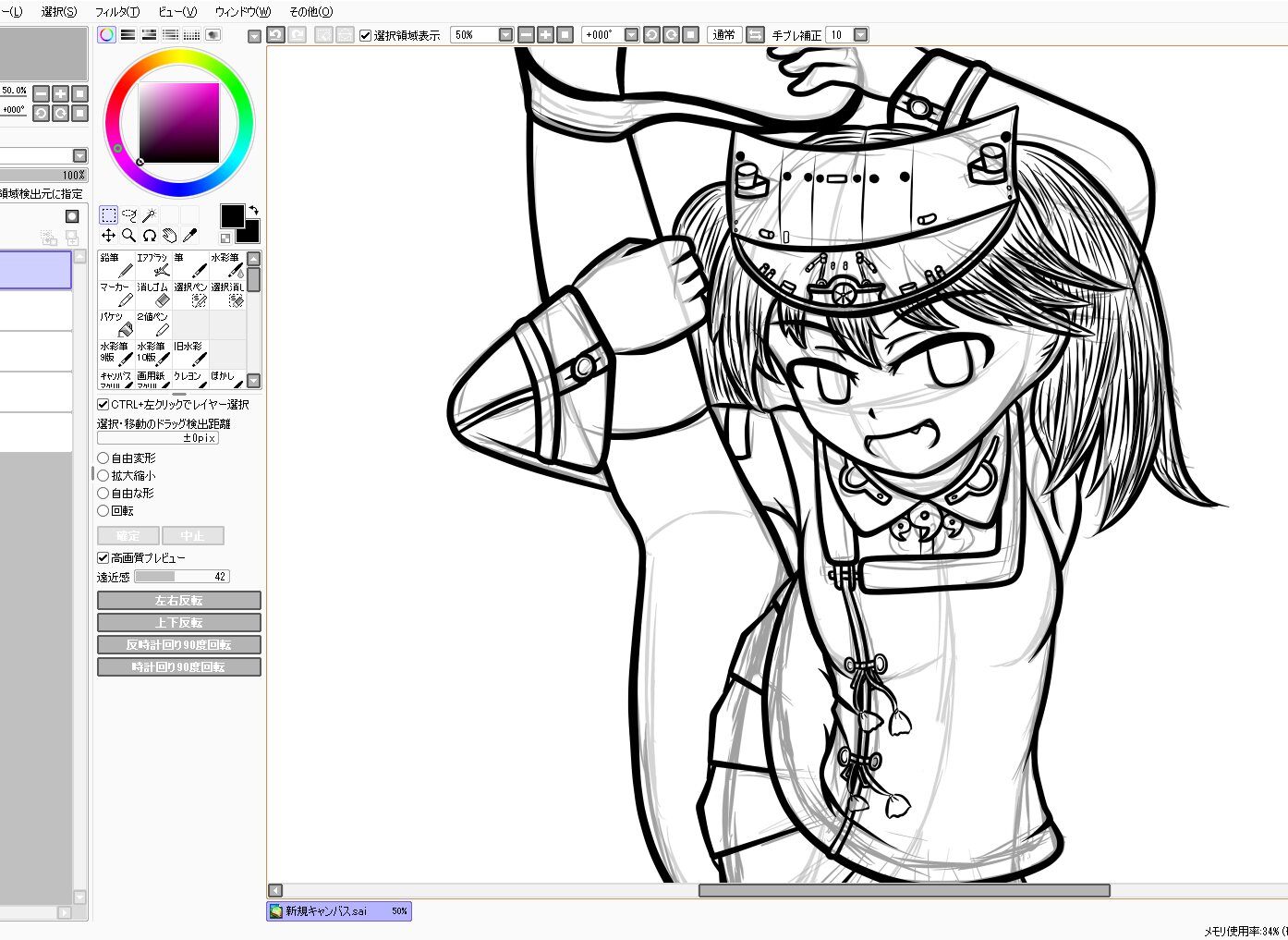This screenshot has height=940, width=1288.
Task: Select the rectangular selection tool
Action: click(x=108, y=215)
